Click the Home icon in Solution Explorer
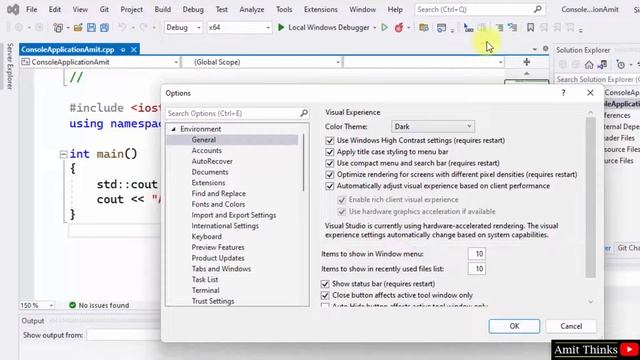The width and height of the screenshot is (640, 360). point(589,64)
